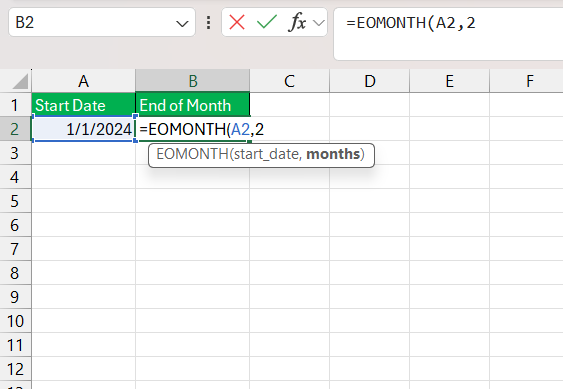Image resolution: width=563 pixels, height=389 pixels.
Task: Click start_date argument in tooltip
Action: click(x=267, y=154)
